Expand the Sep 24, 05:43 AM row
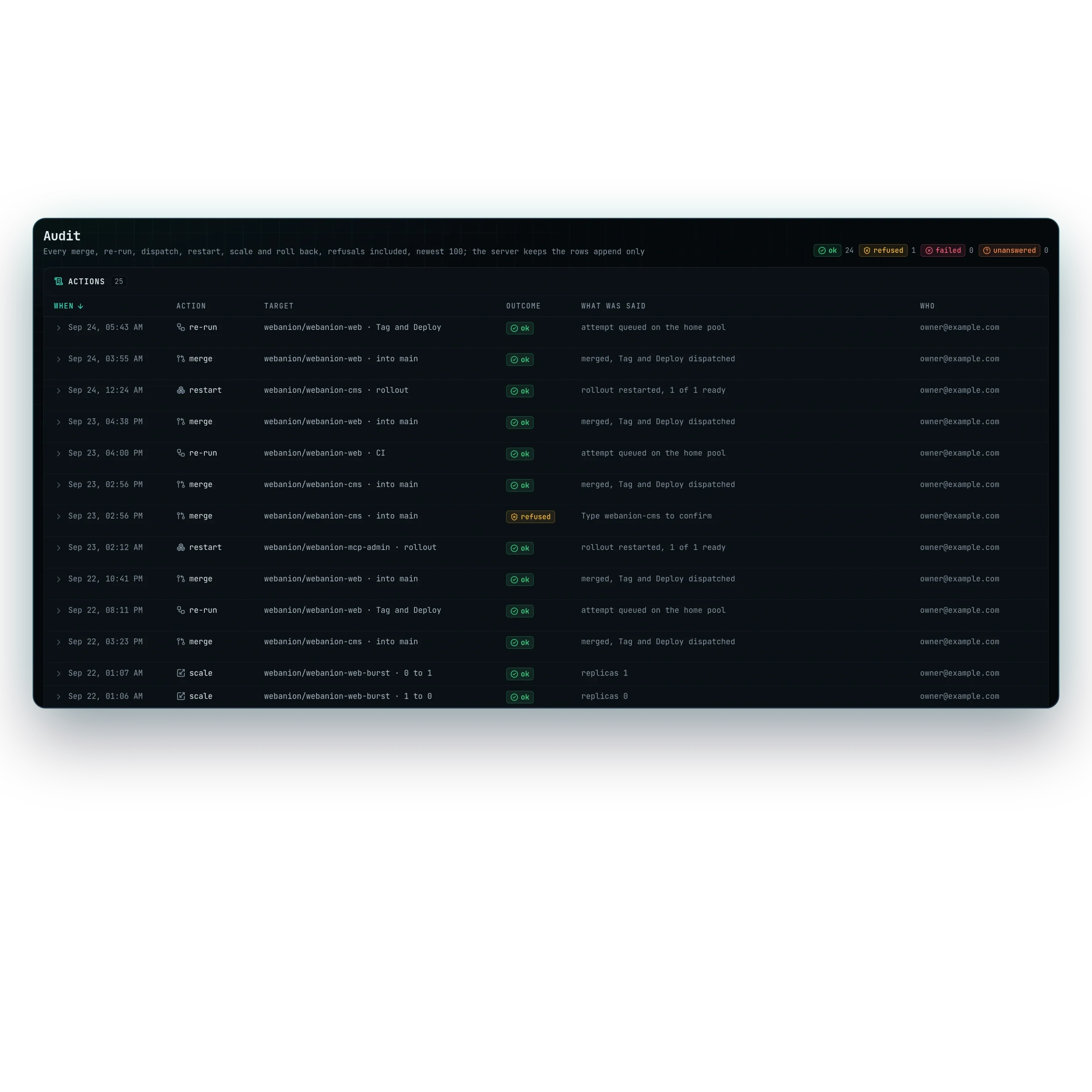The image size is (1092, 1092). (x=58, y=328)
